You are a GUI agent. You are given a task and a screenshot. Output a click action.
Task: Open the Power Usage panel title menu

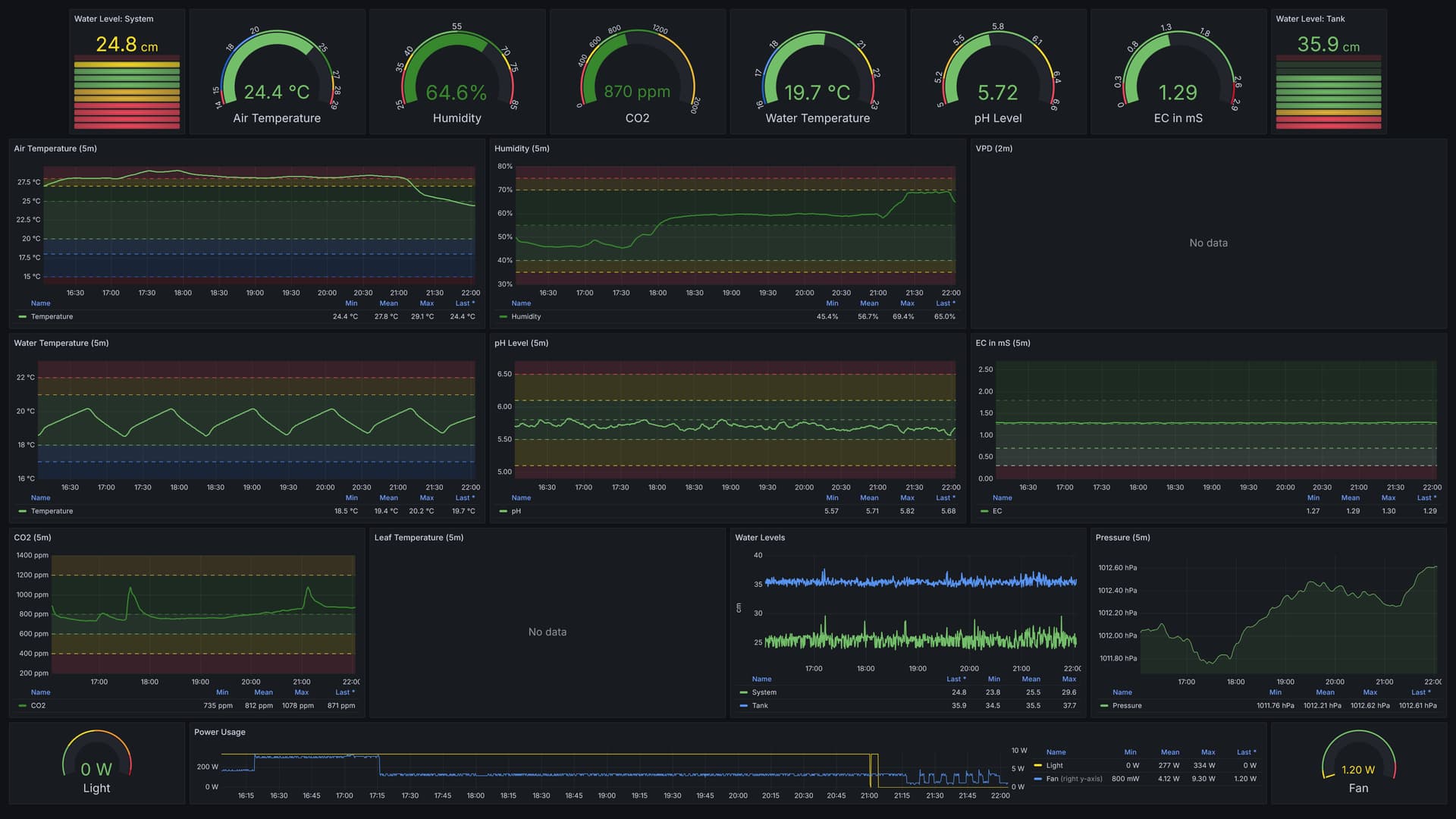point(219,733)
